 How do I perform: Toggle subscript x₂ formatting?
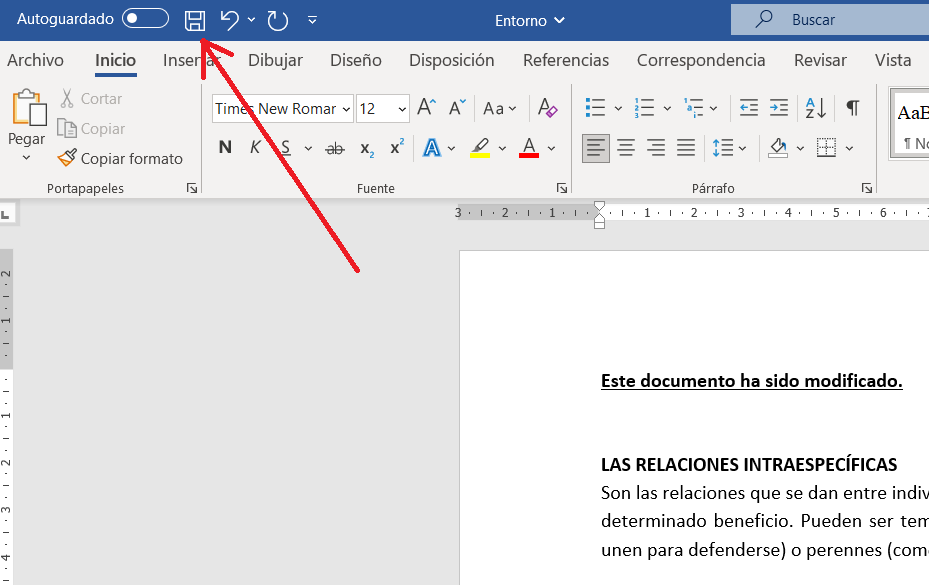click(x=367, y=149)
